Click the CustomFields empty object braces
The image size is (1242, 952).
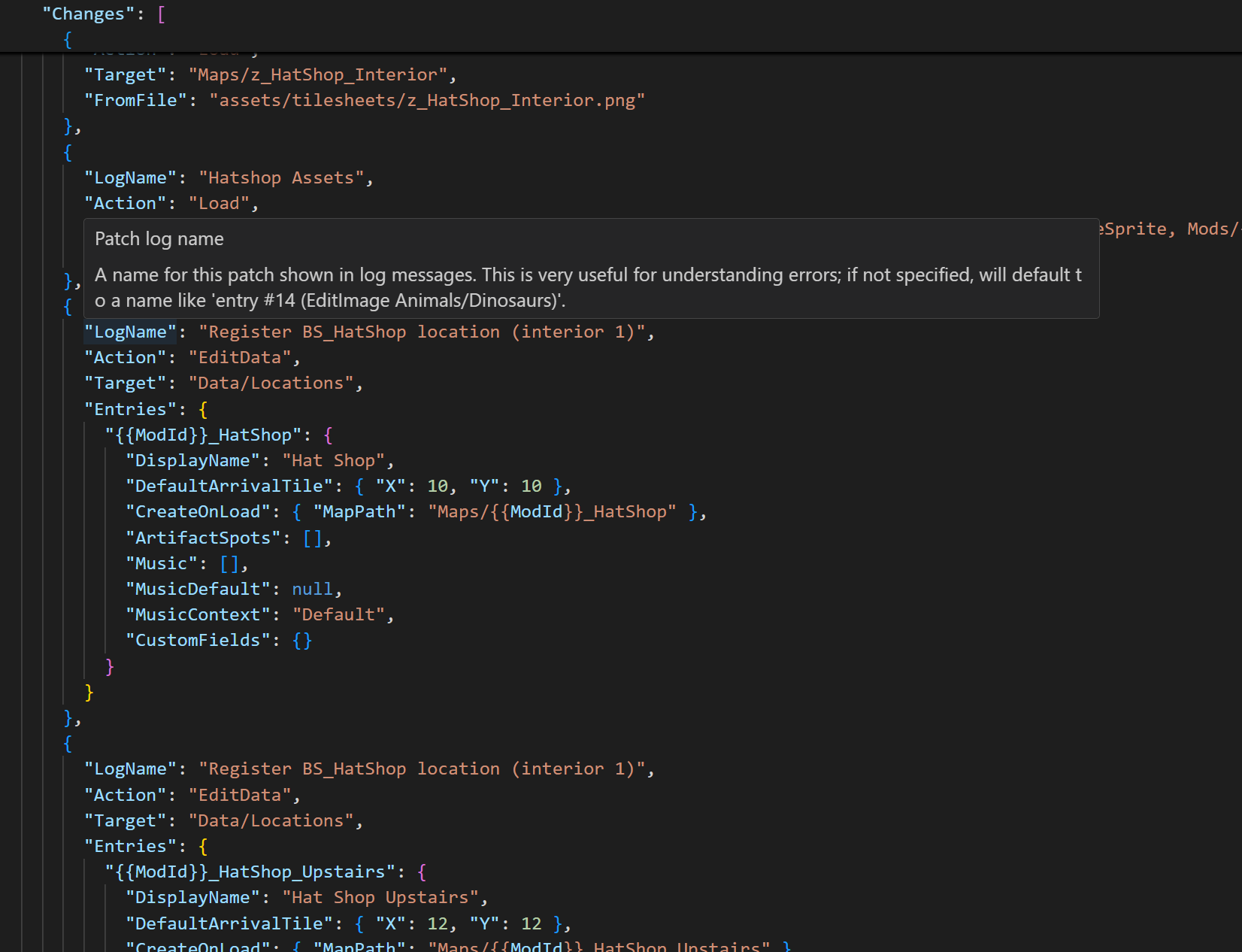301,640
